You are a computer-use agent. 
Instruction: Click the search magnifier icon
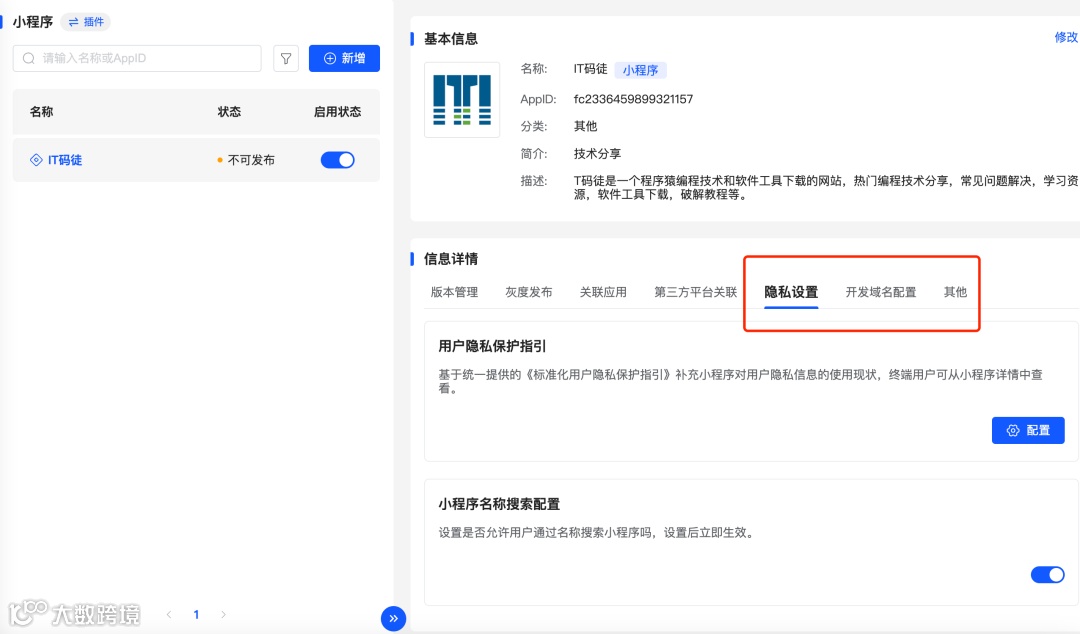[x=28, y=59]
